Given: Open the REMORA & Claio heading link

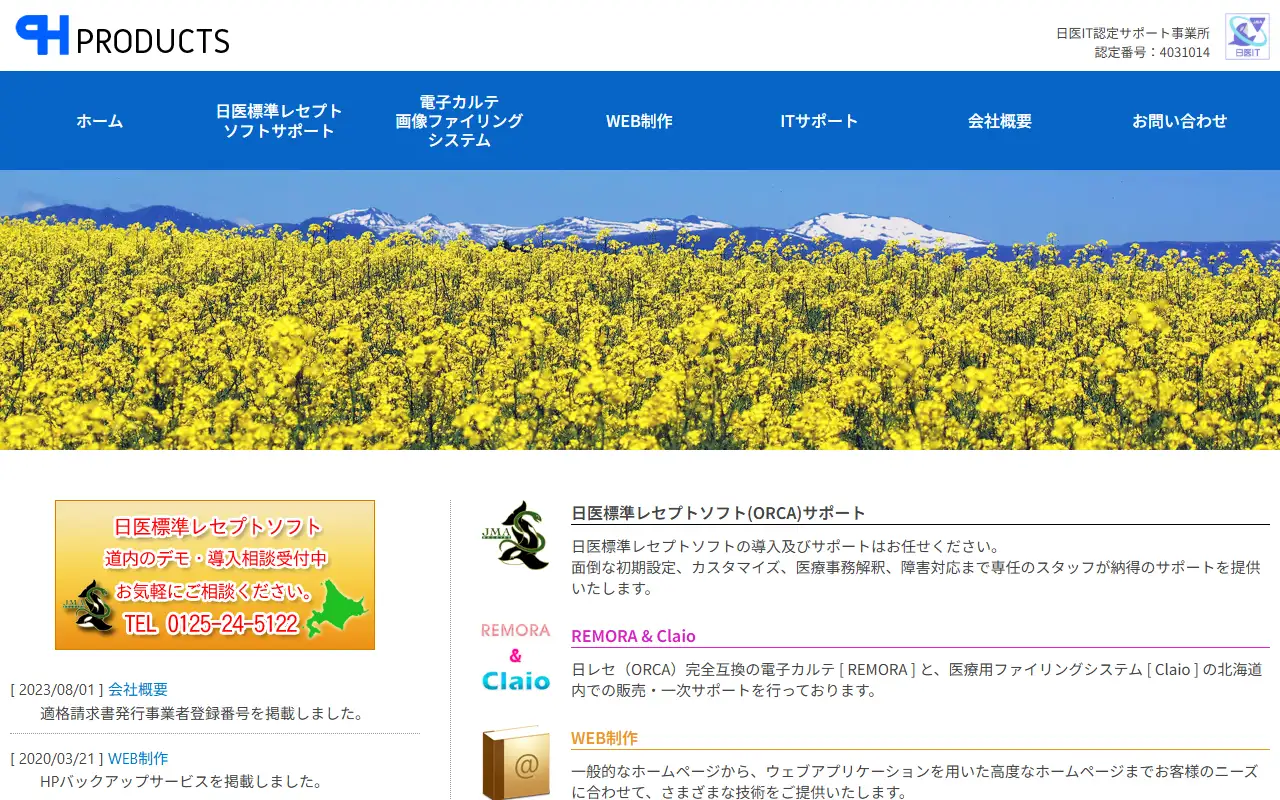Looking at the screenshot, I should coord(633,636).
